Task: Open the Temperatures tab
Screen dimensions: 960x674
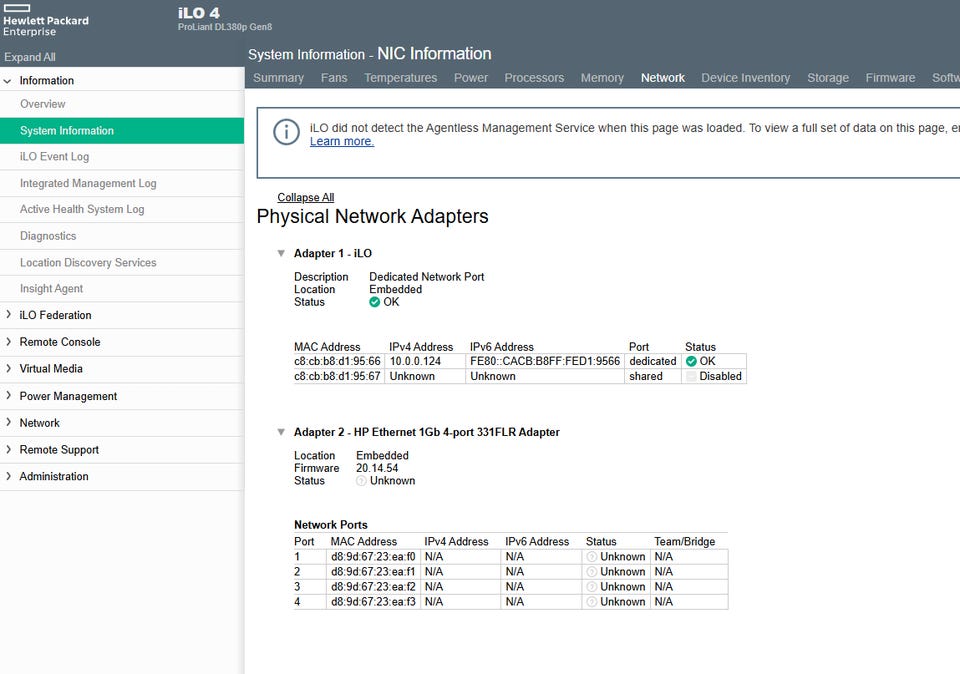Action: tap(400, 78)
